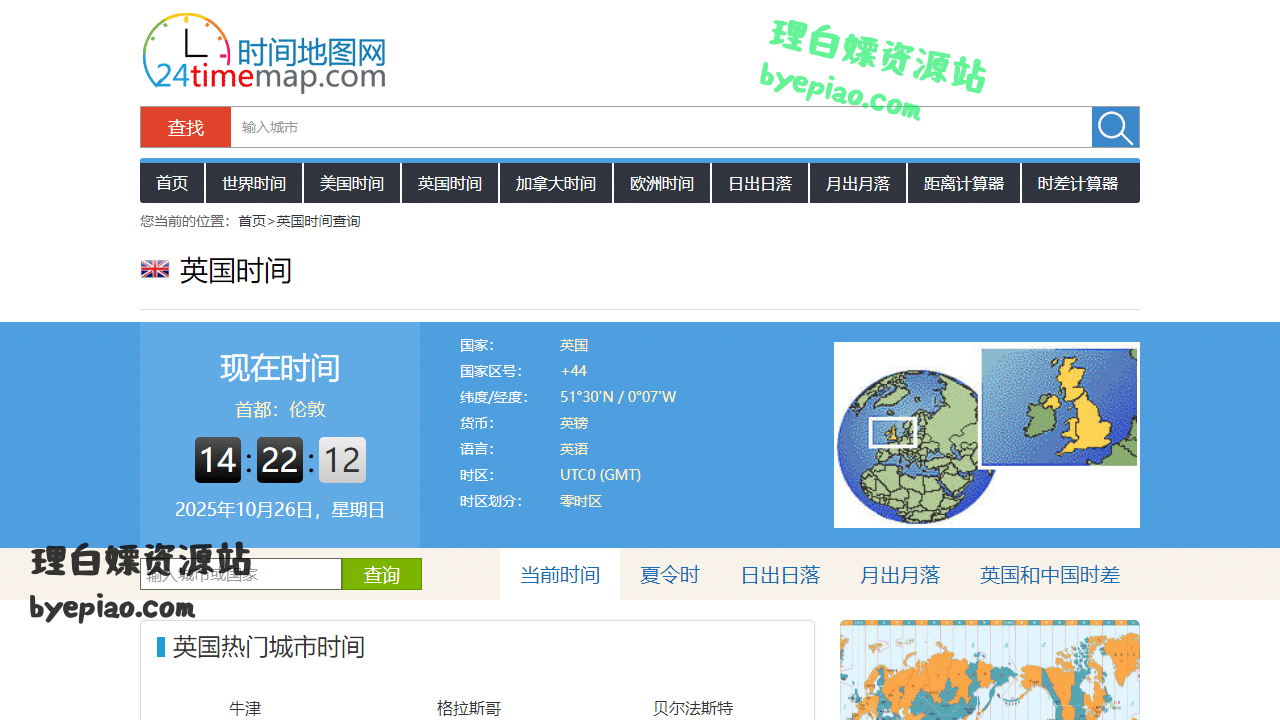Screen dimensions: 1280x720
Task: Click inside the 输入城市 search field
Action: tap(500, 127)
